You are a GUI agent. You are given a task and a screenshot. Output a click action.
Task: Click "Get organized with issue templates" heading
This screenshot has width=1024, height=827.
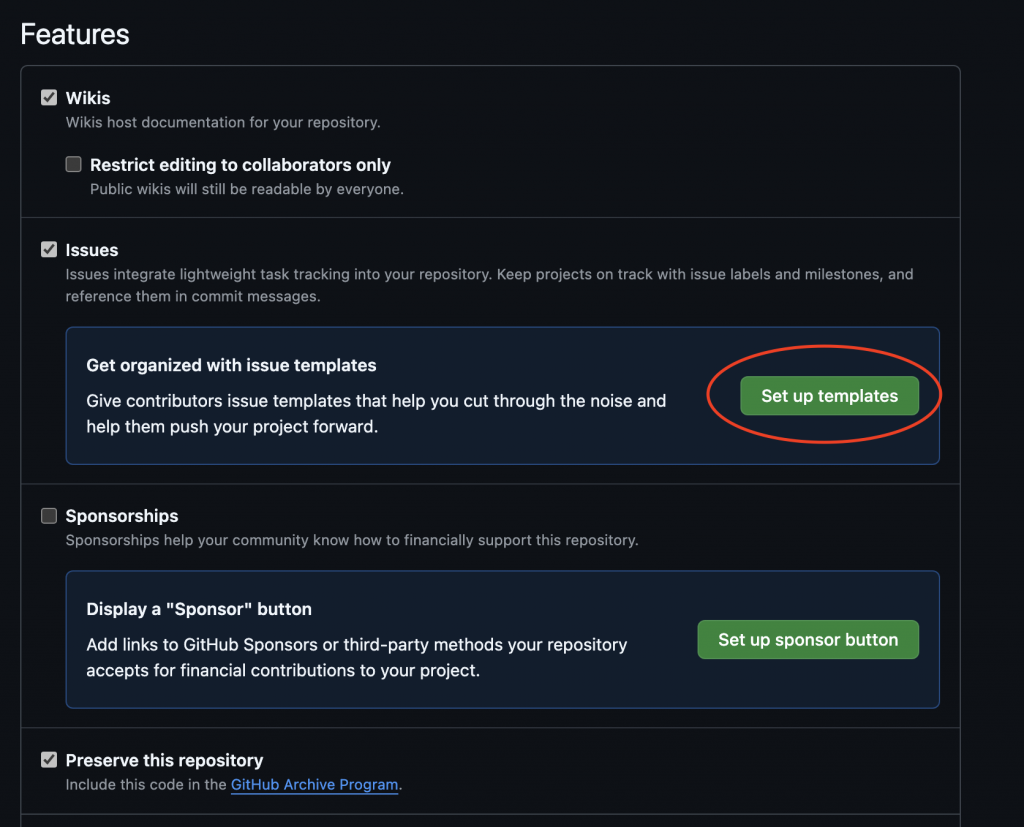click(231, 365)
